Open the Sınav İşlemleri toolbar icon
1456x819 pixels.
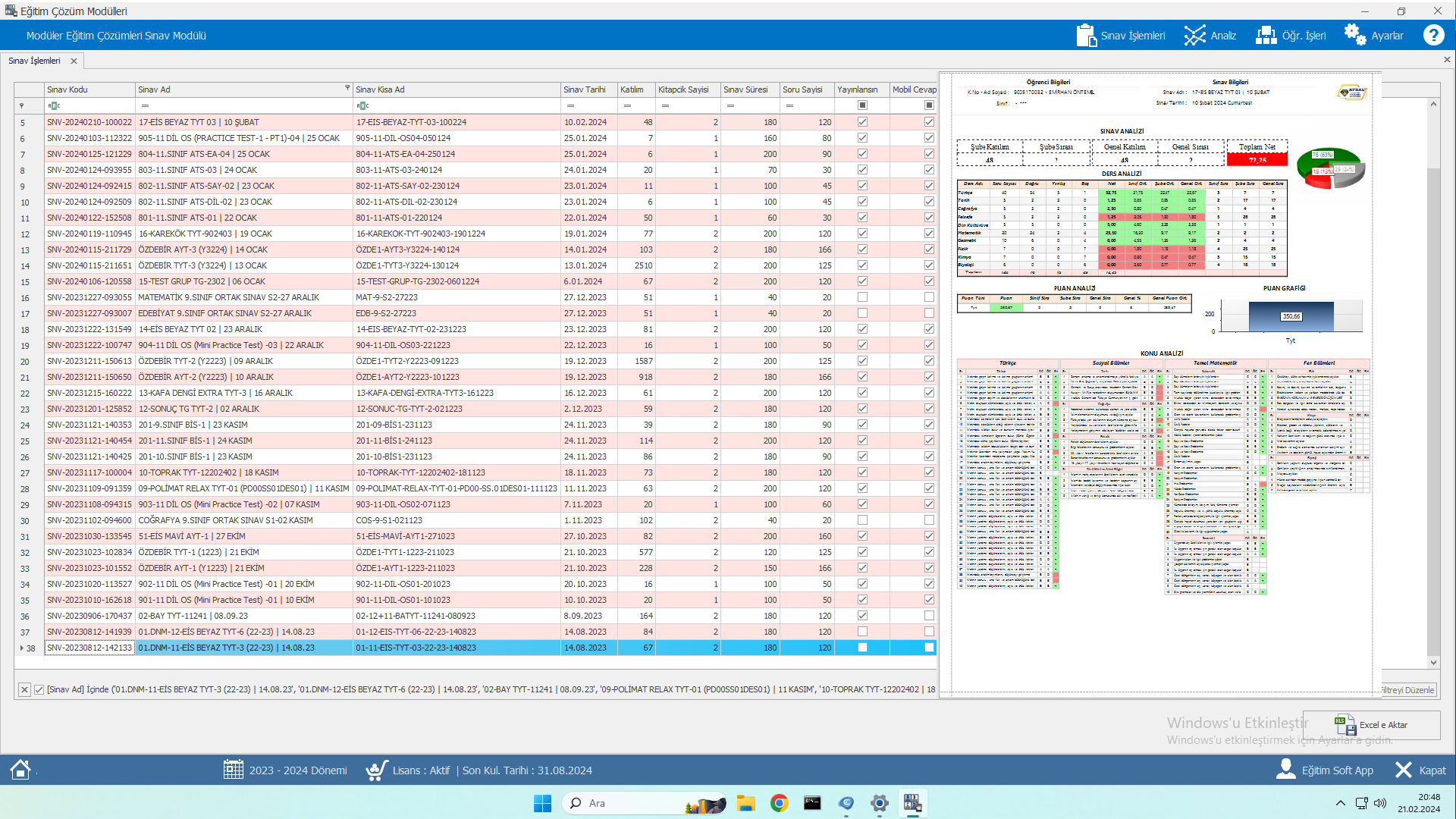point(1086,36)
